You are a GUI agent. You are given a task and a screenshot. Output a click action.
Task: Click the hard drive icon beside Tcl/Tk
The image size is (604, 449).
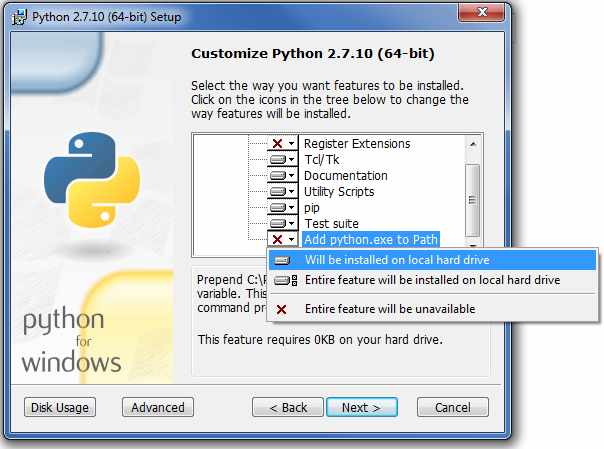click(x=277, y=160)
